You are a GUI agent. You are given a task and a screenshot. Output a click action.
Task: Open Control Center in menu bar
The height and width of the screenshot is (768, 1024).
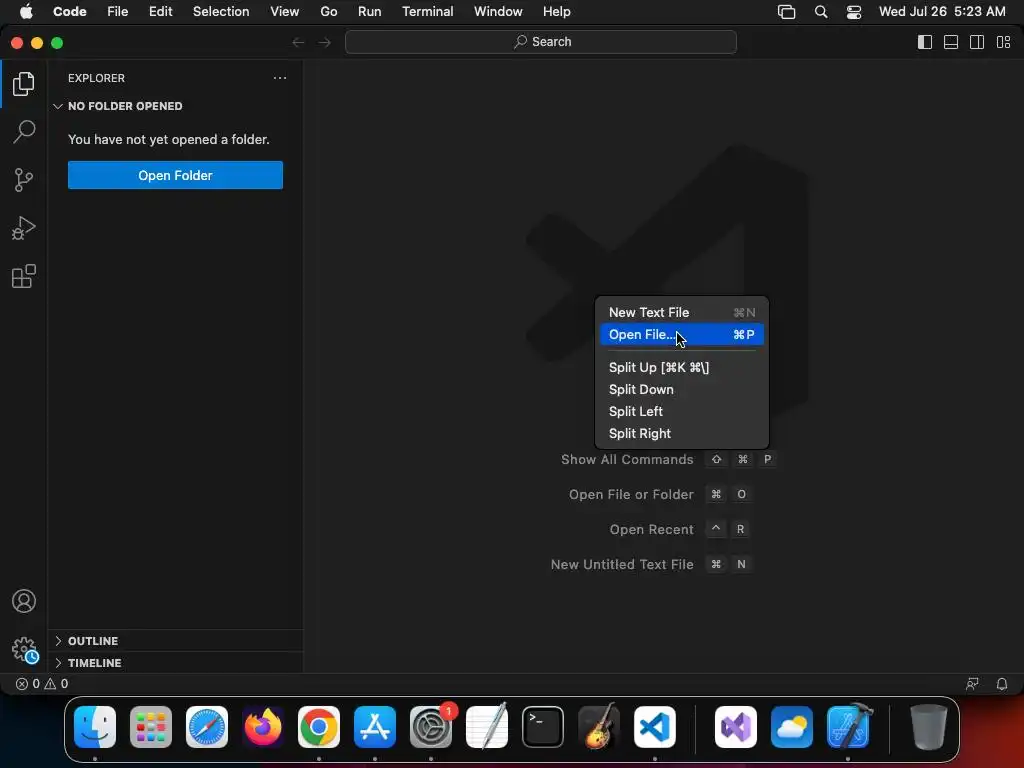[854, 12]
